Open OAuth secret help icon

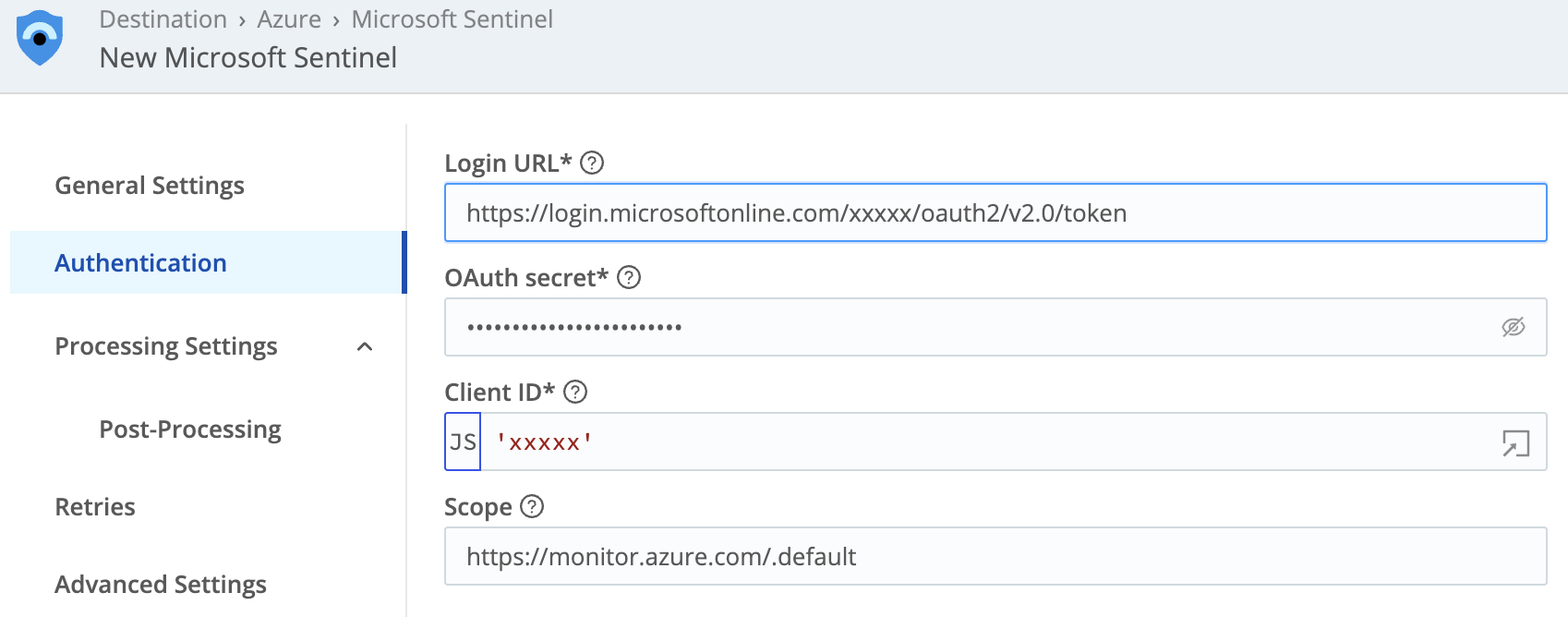629,277
